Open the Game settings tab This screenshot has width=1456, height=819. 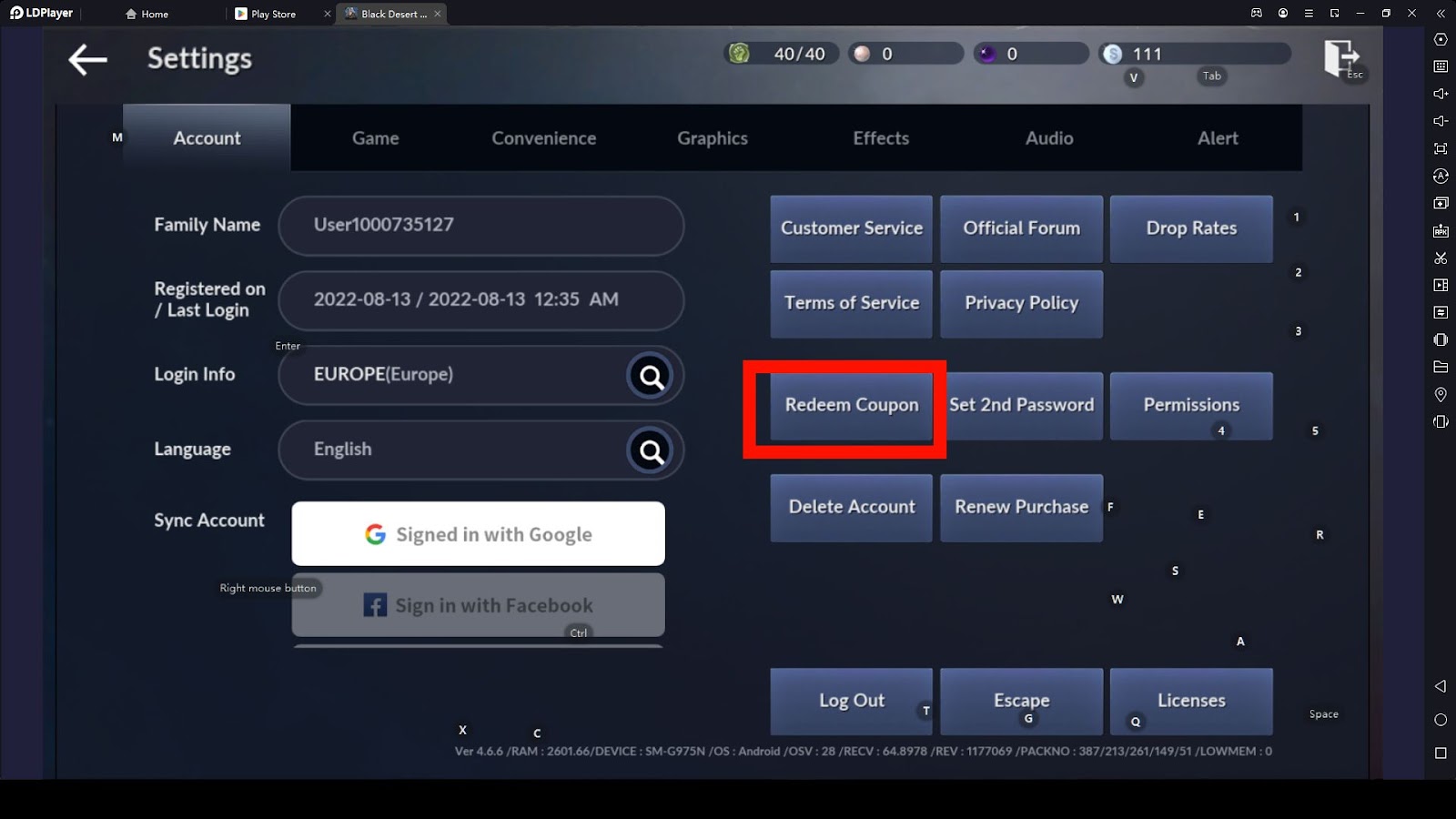[376, 138]
